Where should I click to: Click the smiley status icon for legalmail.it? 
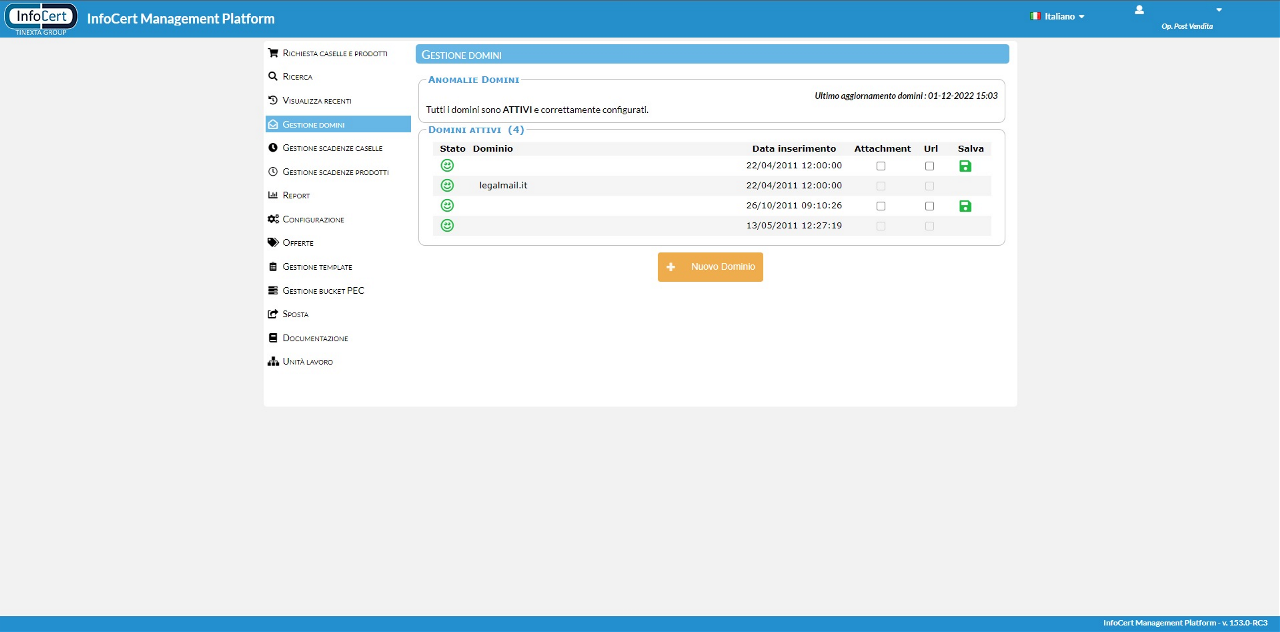447,186
